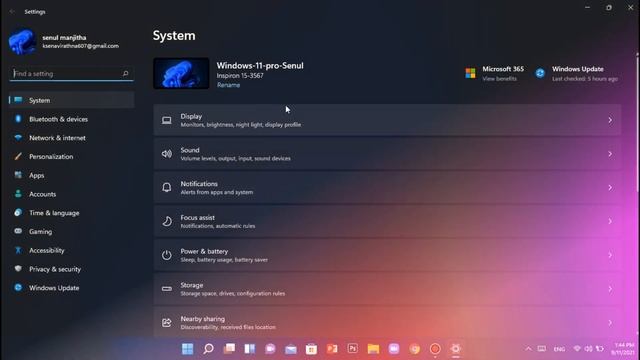
Task: Click the Sound speaker icon
Action: pos(167,154)
